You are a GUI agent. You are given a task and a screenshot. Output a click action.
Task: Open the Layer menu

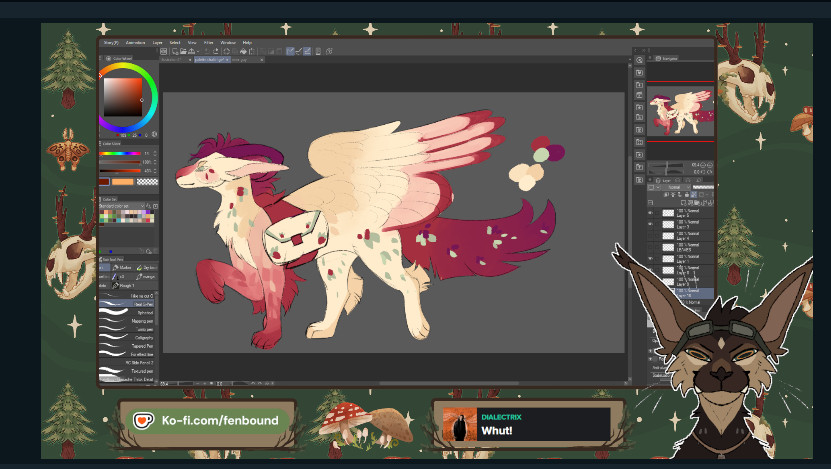coord(157,43)
